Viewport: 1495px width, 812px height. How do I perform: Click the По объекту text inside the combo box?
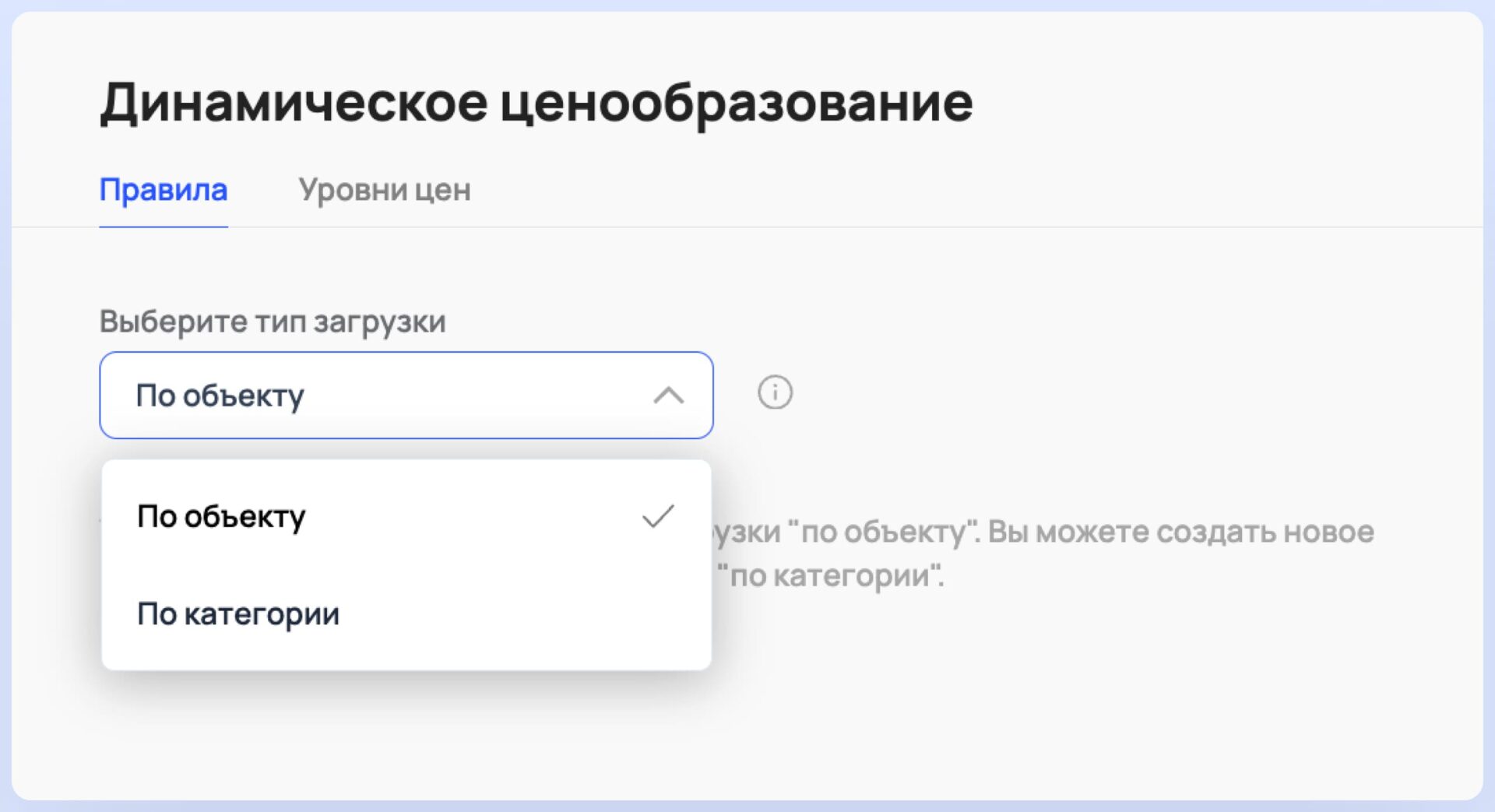(x=220, y=395)
